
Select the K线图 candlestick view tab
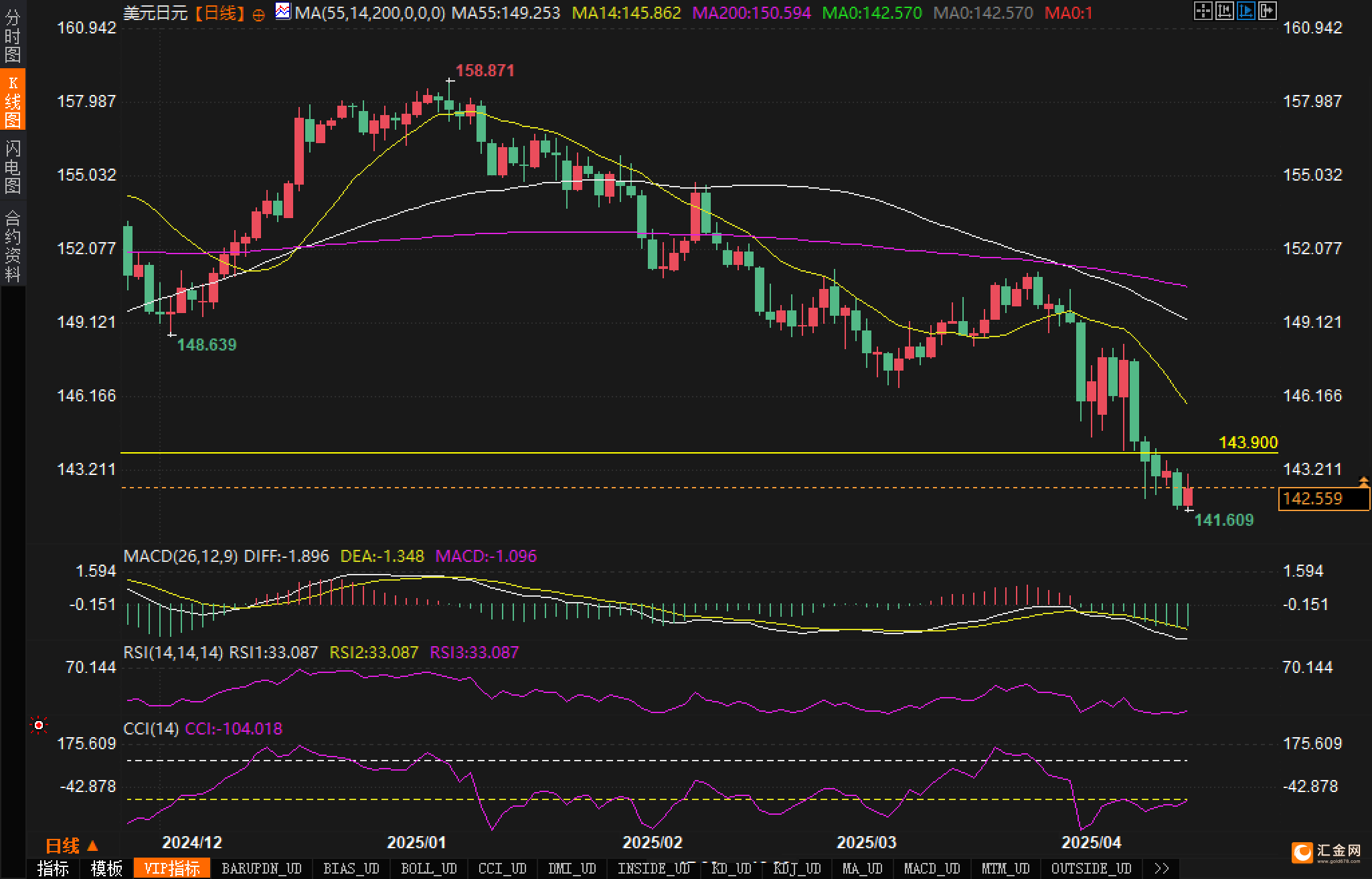[x=13, y=100]
